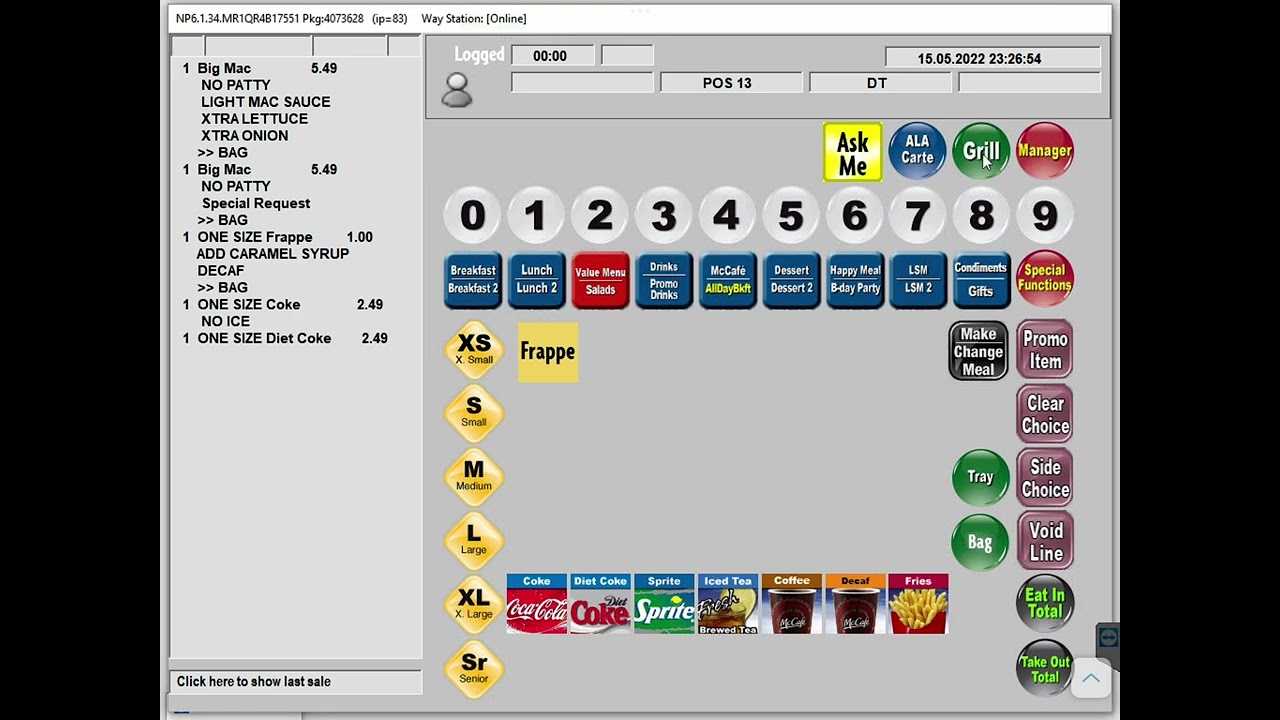Open Happy Meal B-day Party tab
Viewport: 1280px width, 720px height.
point(855,280)
